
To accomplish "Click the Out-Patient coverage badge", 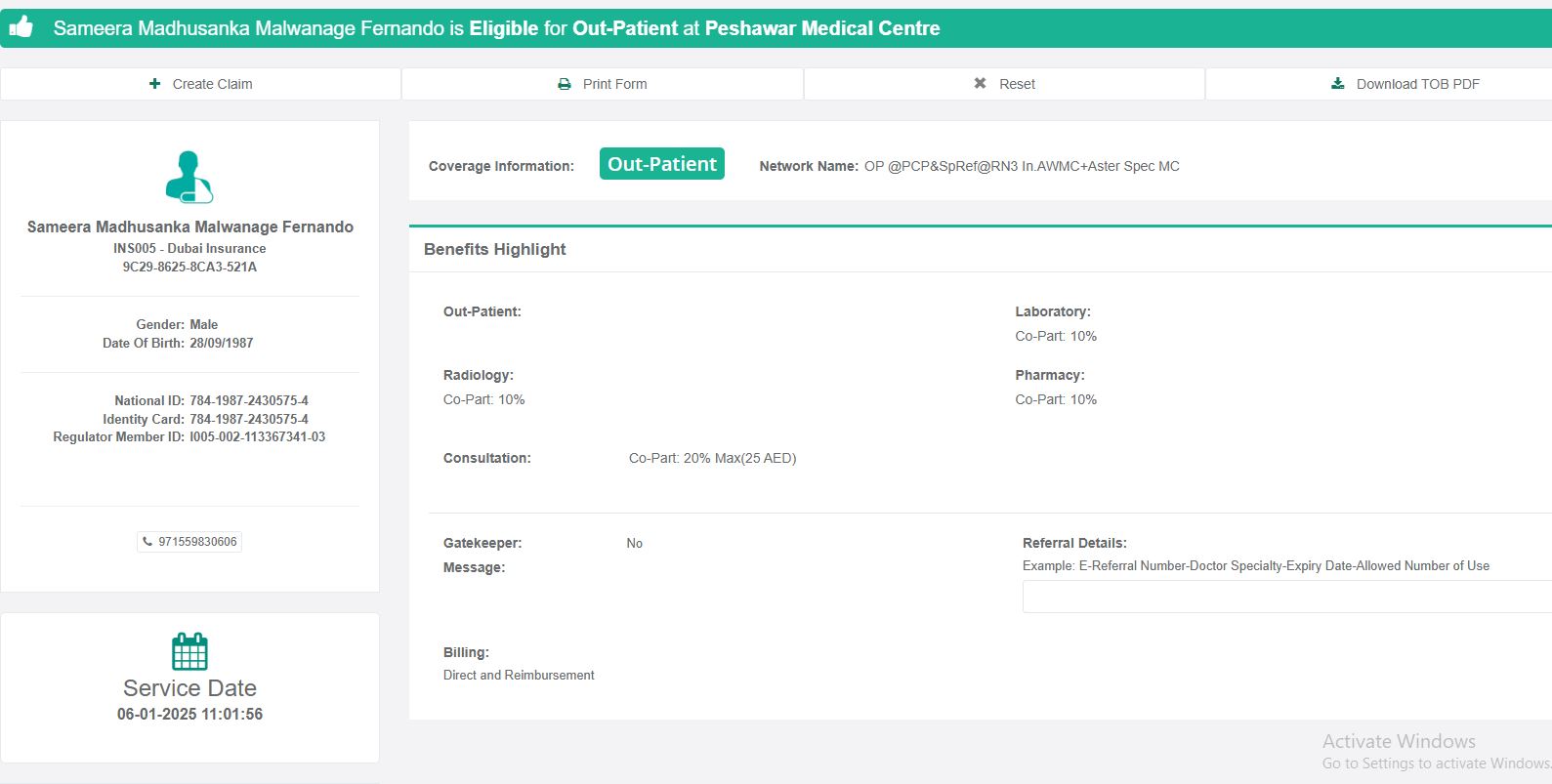I will 661,164.
